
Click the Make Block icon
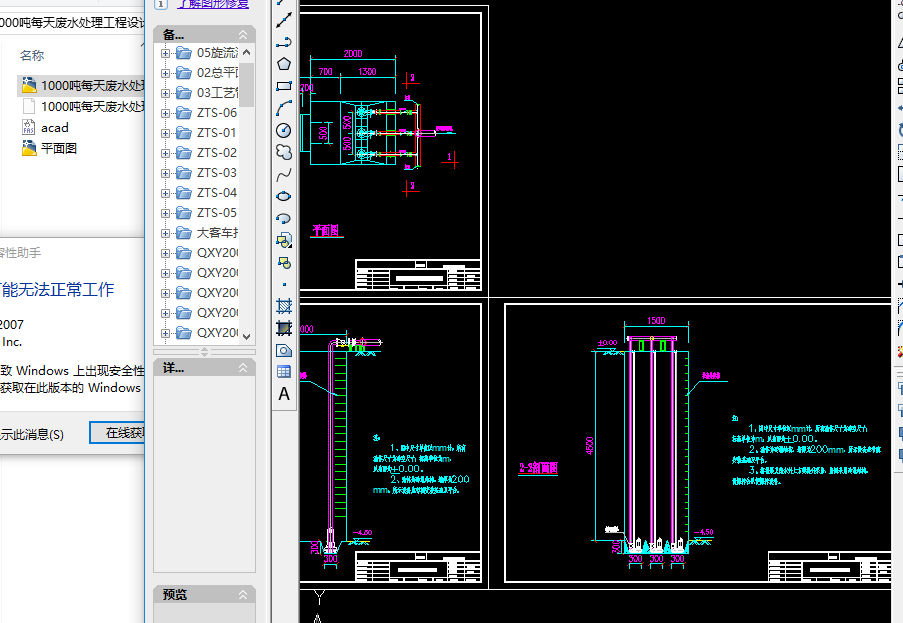[284, 263]
